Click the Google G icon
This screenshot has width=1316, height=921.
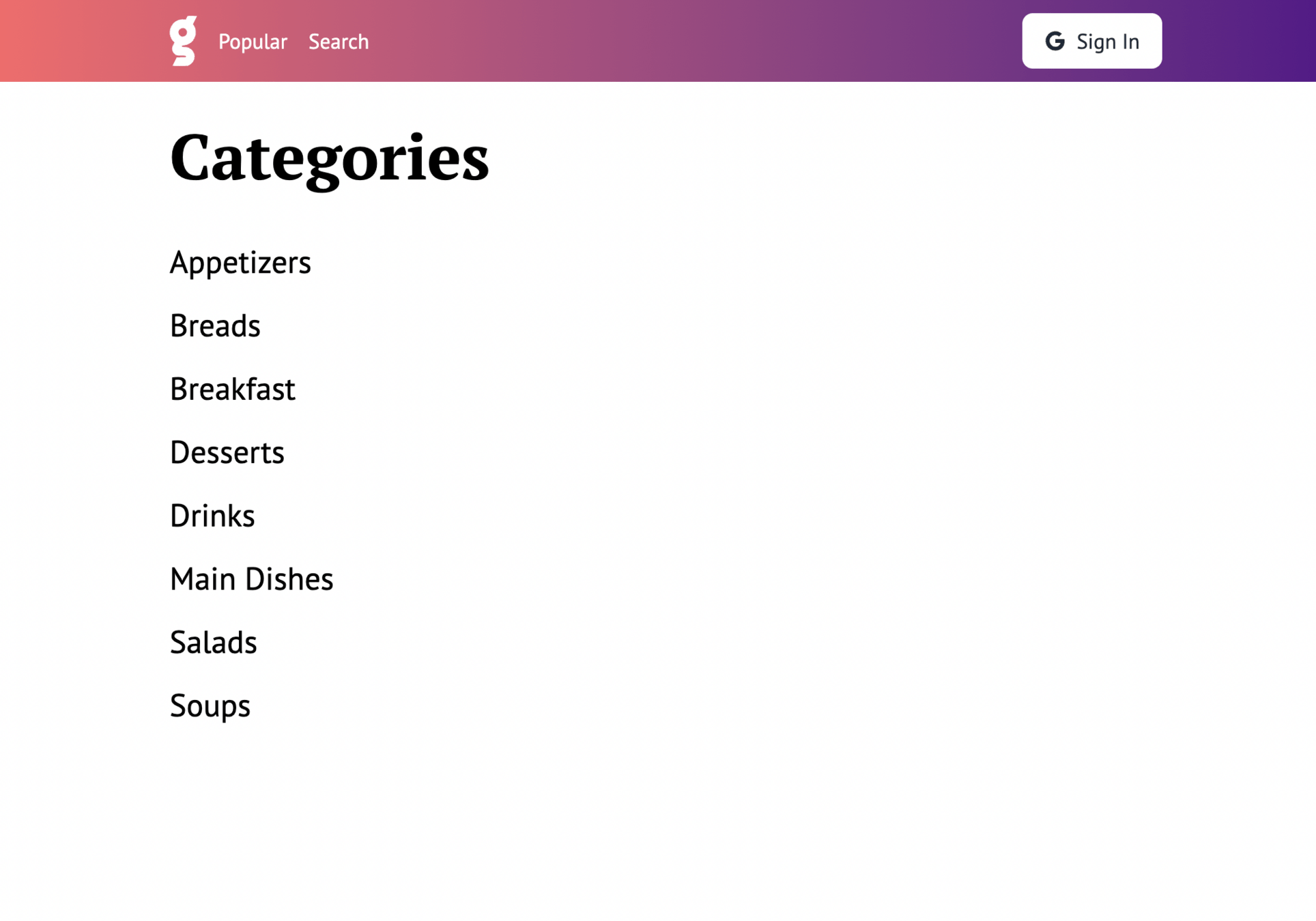(x=1055, y=41)
